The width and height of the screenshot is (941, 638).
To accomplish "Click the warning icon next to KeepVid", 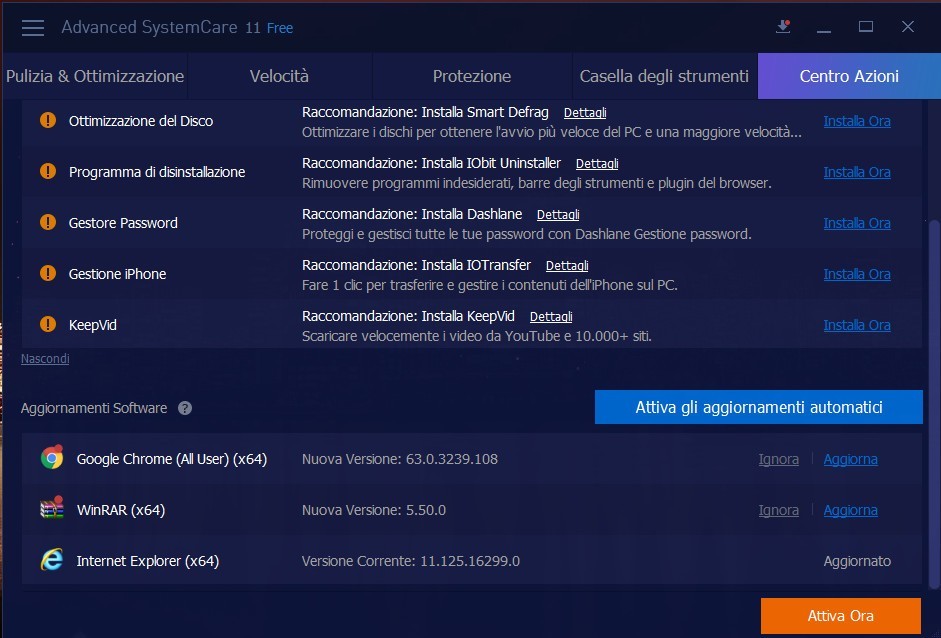I will (47, 325).
